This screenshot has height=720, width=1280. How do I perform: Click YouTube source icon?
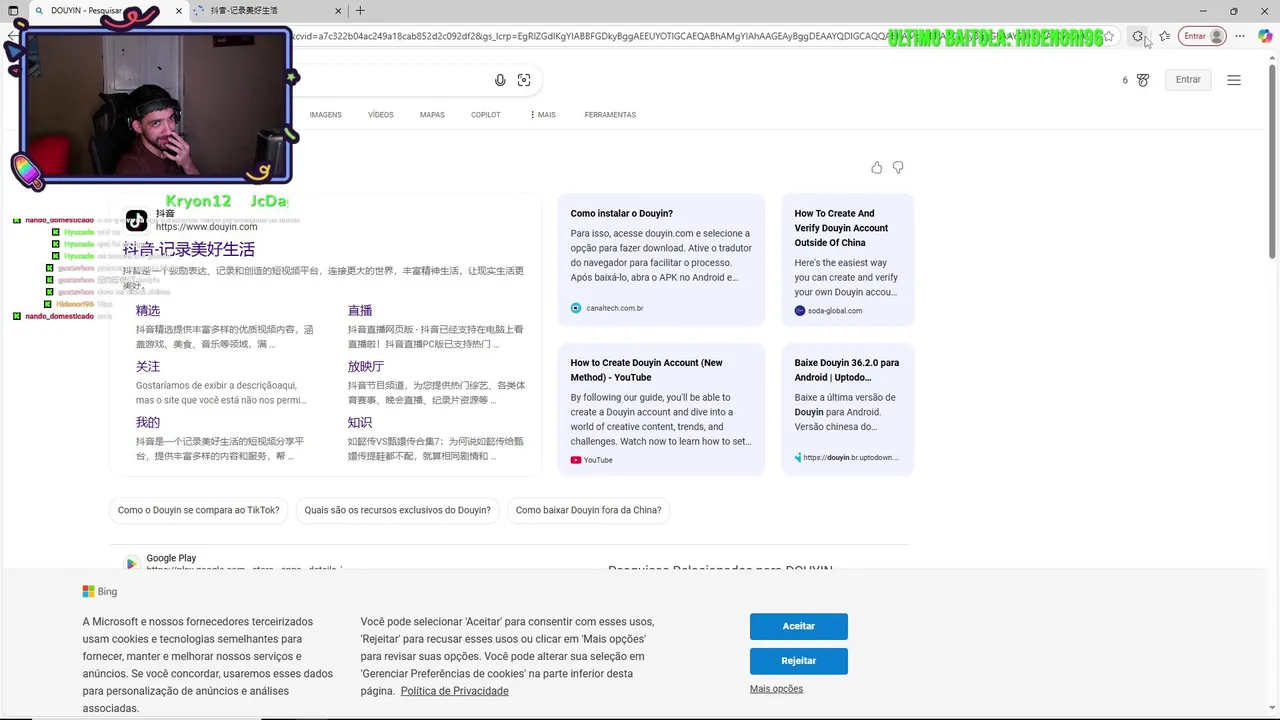pyautogui.click(x=576, y=460)
